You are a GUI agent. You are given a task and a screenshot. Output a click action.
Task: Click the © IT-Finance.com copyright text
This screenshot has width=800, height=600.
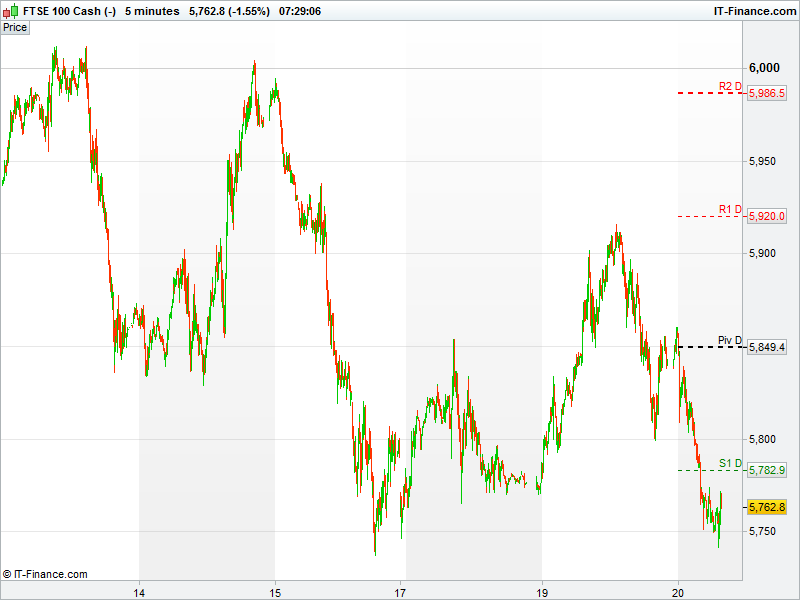pyautogui.click(x=45, y=574)
